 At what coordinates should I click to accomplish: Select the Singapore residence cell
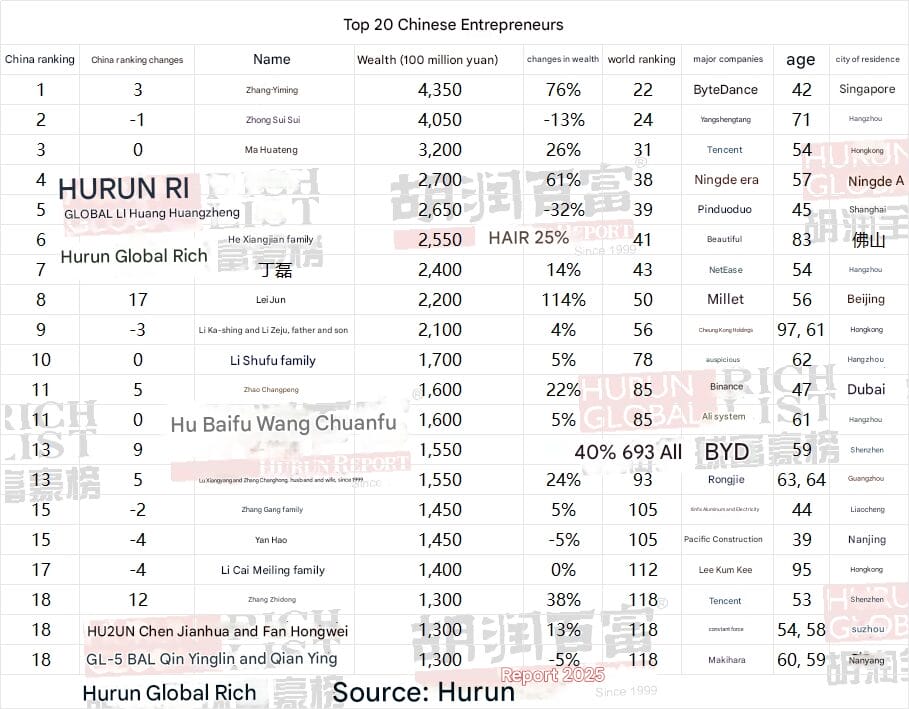tap(867, 90)
